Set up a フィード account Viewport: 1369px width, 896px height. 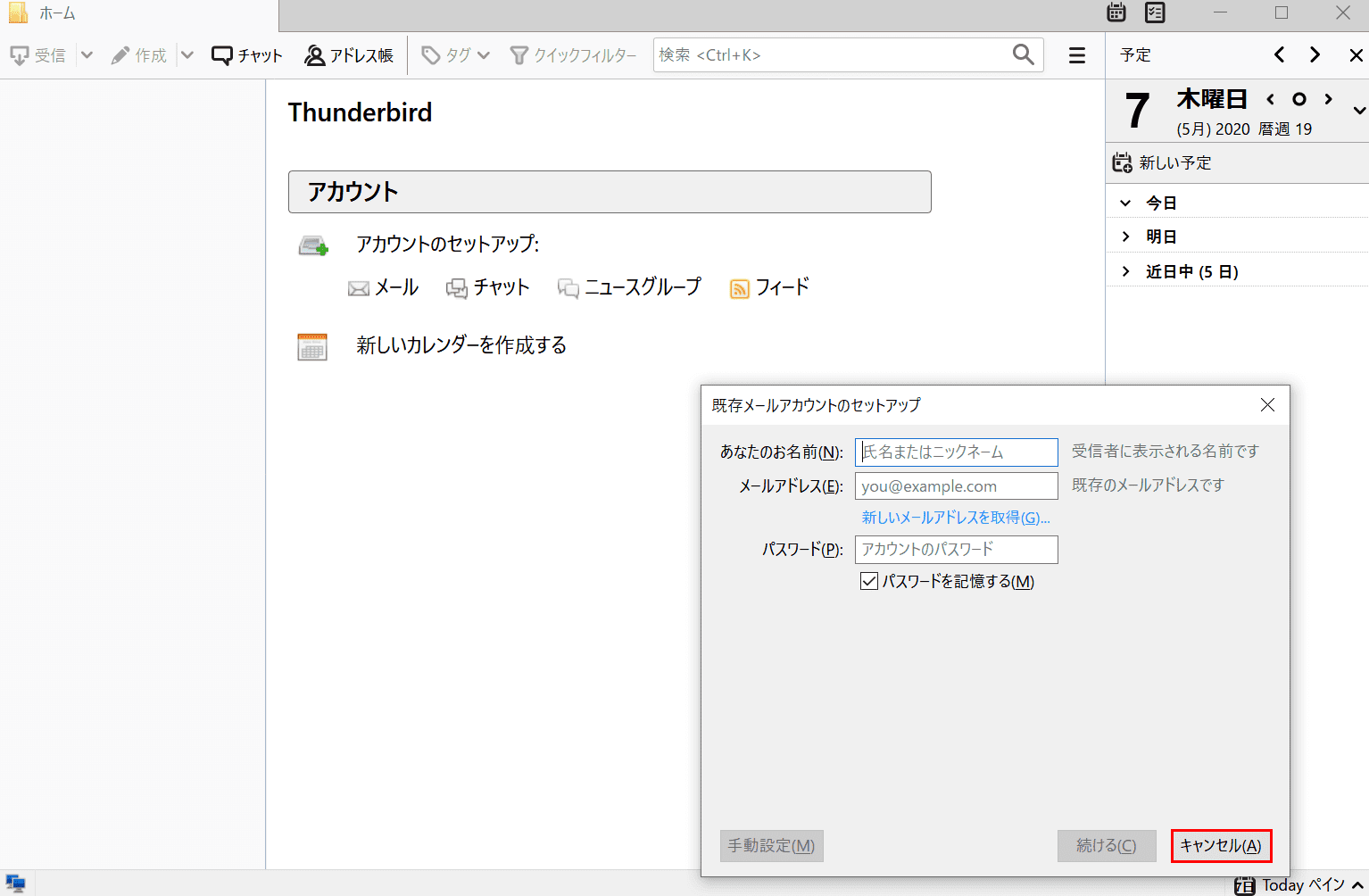point(769,287)
